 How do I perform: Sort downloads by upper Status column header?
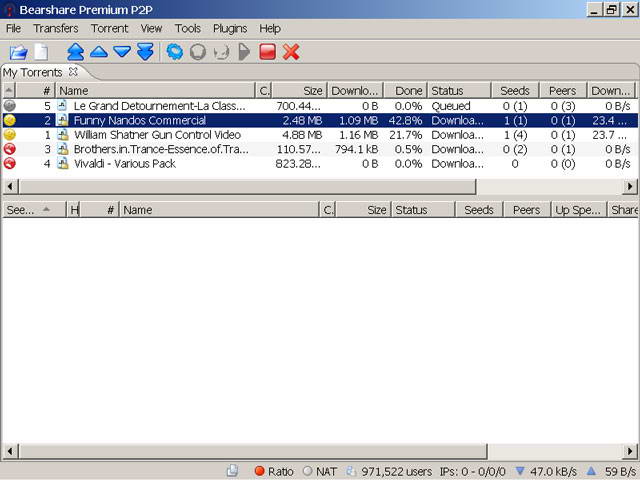point(459,90)
